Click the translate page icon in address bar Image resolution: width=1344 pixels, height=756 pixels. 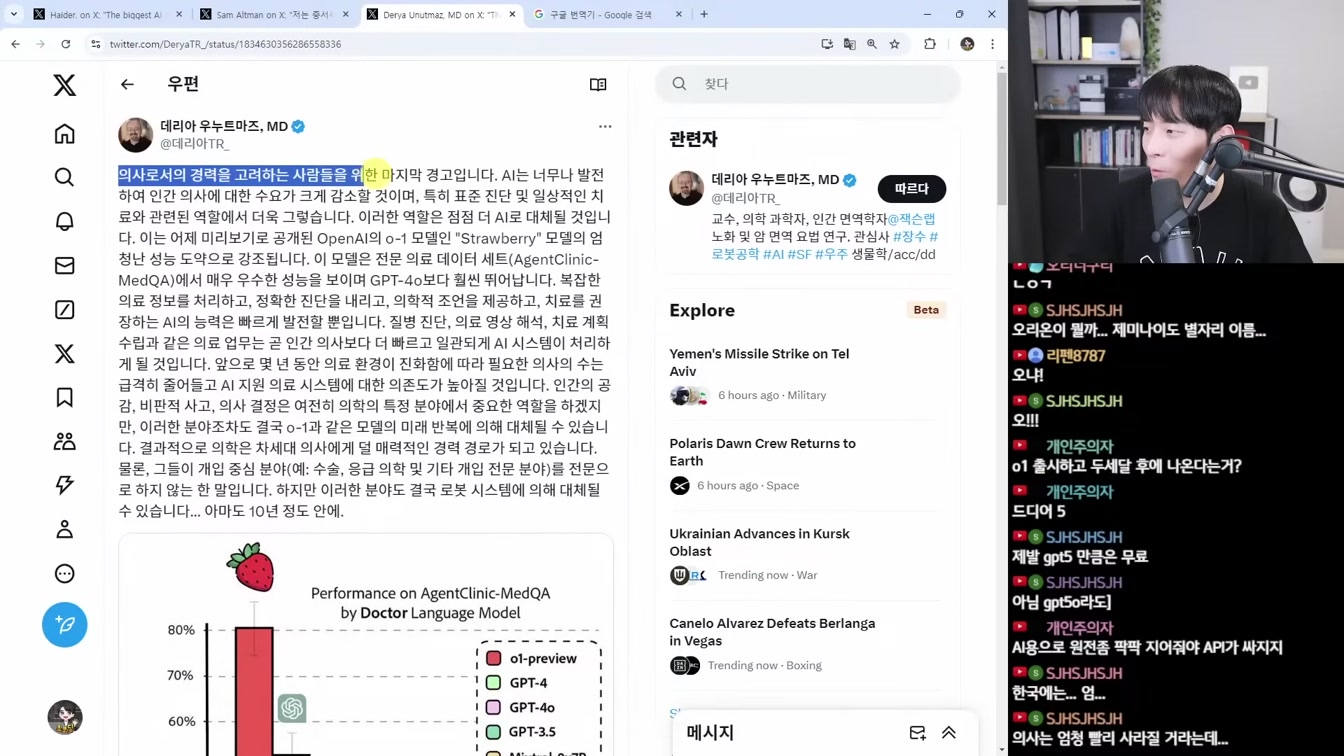[849, 44]
